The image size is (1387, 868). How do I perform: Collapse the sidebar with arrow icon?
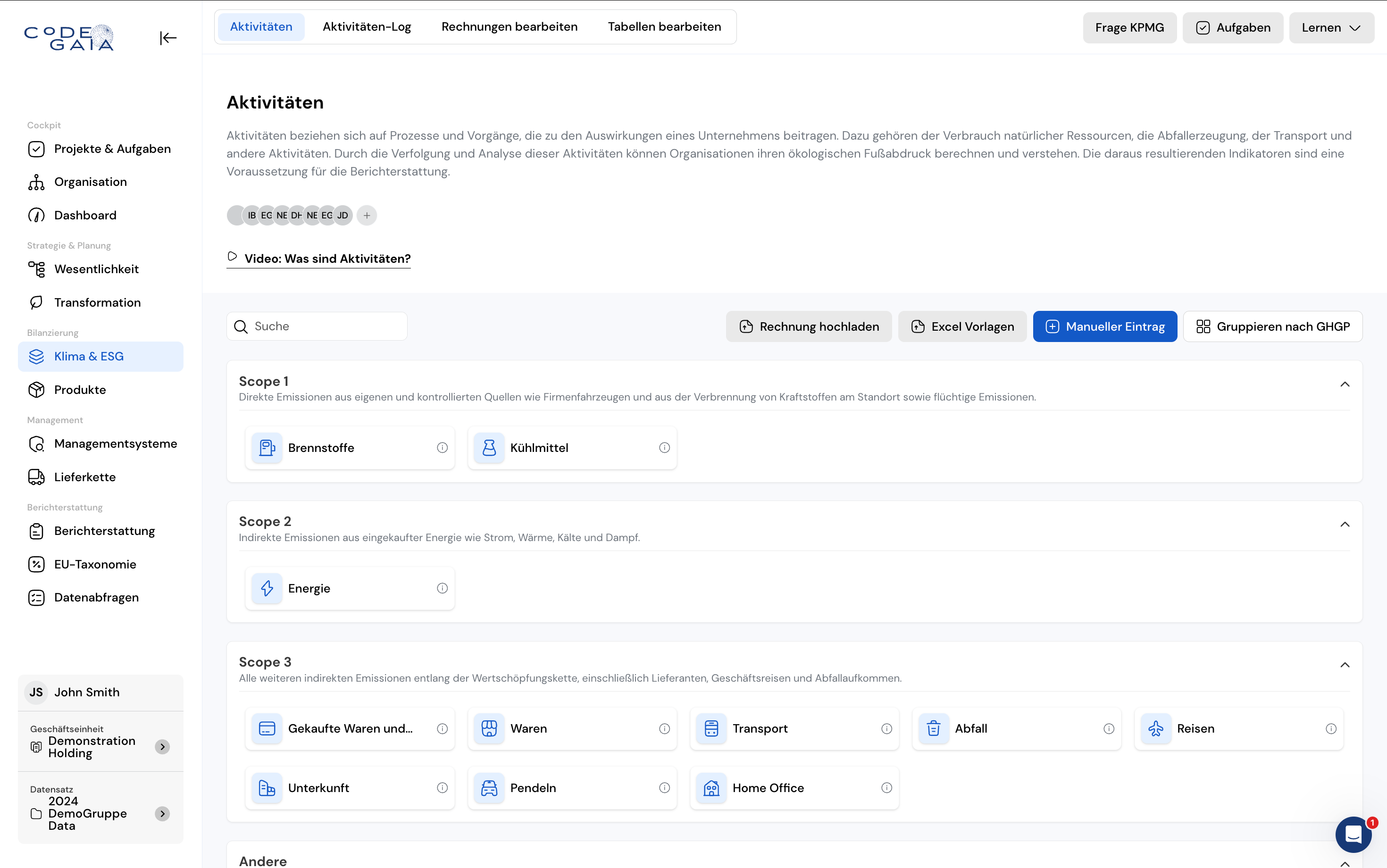pos(167,38)
